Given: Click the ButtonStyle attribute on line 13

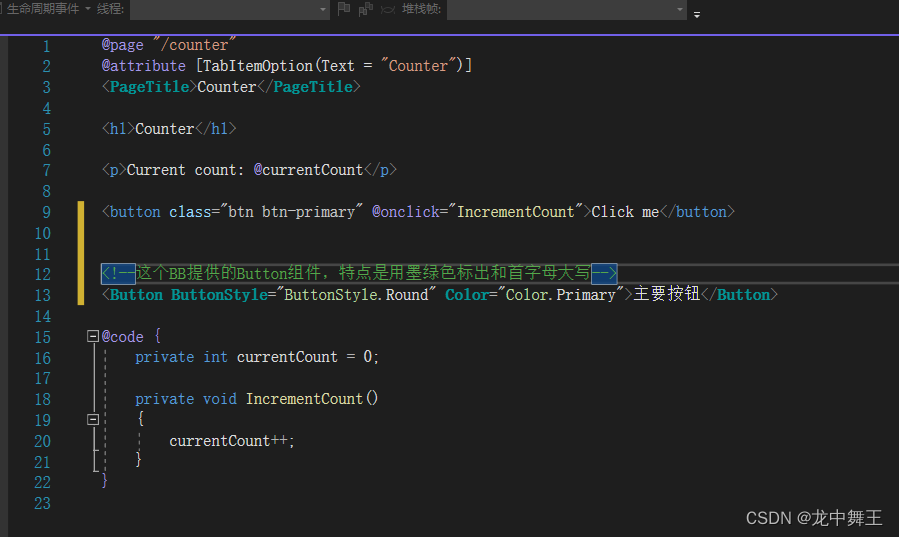Looking at the screenshot, I should coord(220,295).
